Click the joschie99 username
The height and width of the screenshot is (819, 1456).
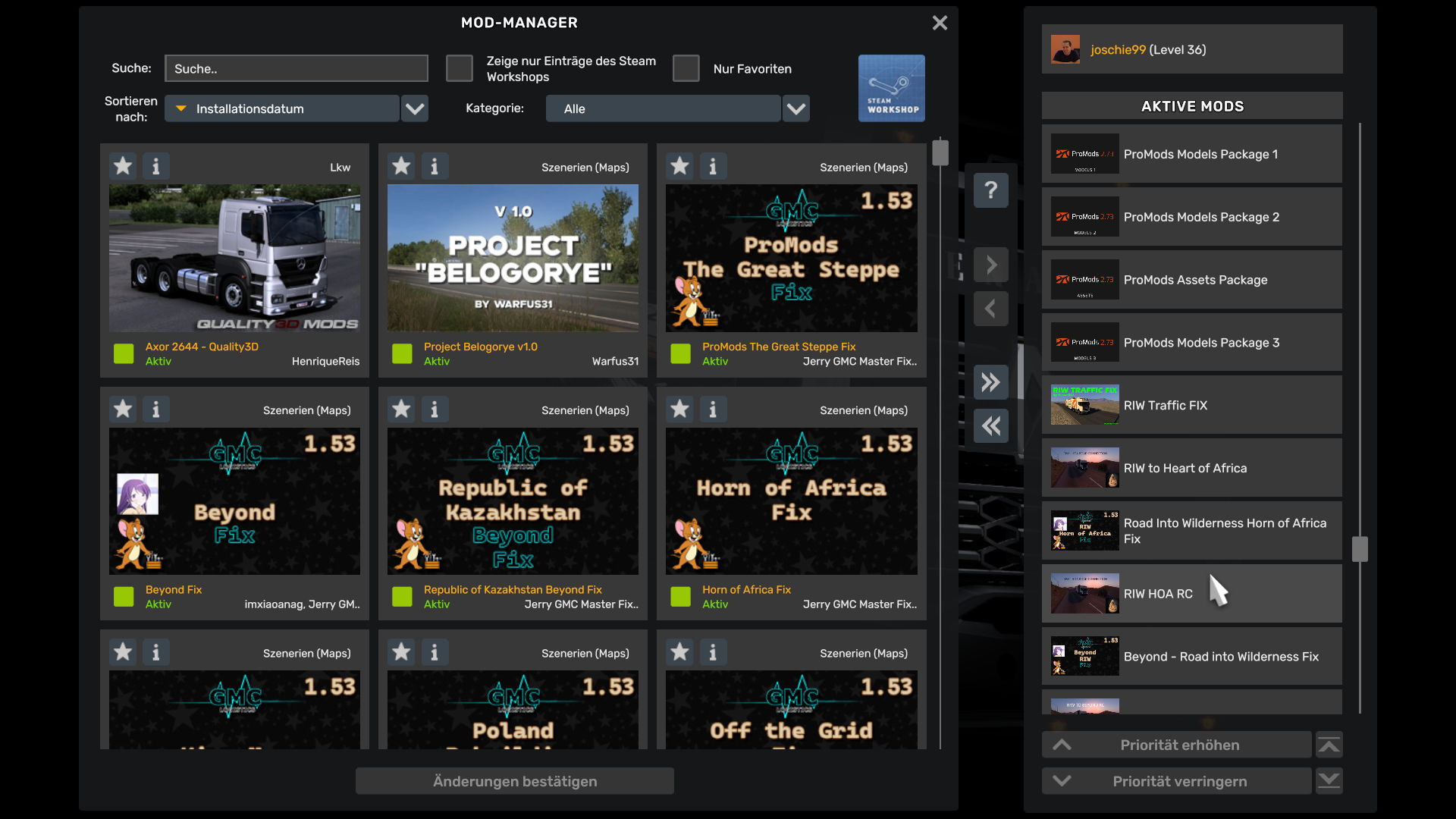1119,49
